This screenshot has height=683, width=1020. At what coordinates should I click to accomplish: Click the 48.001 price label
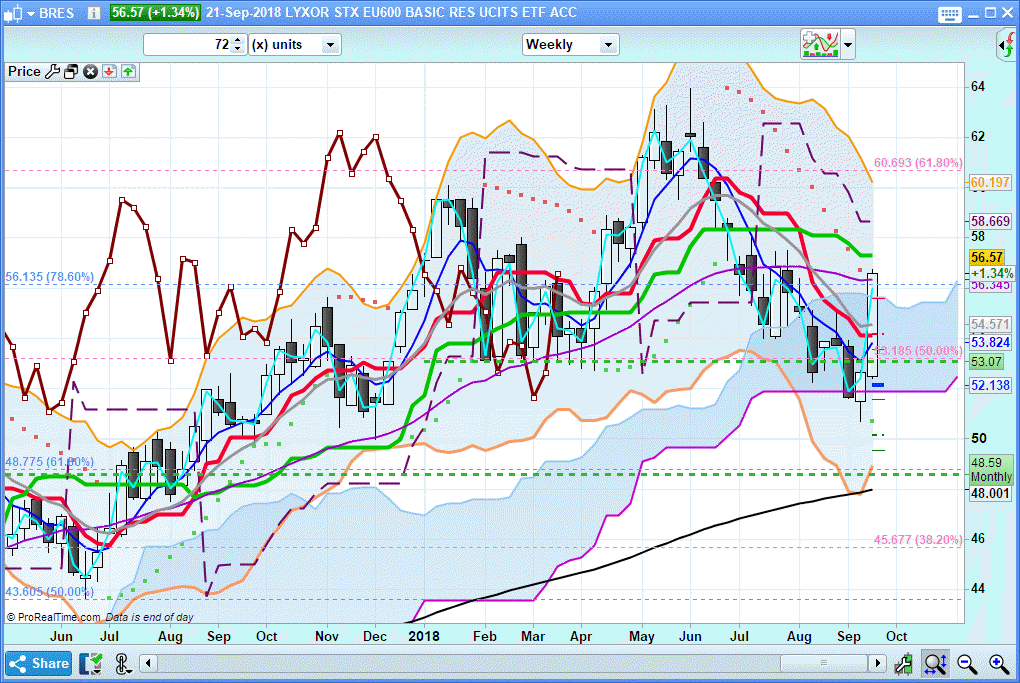(990, 494)
